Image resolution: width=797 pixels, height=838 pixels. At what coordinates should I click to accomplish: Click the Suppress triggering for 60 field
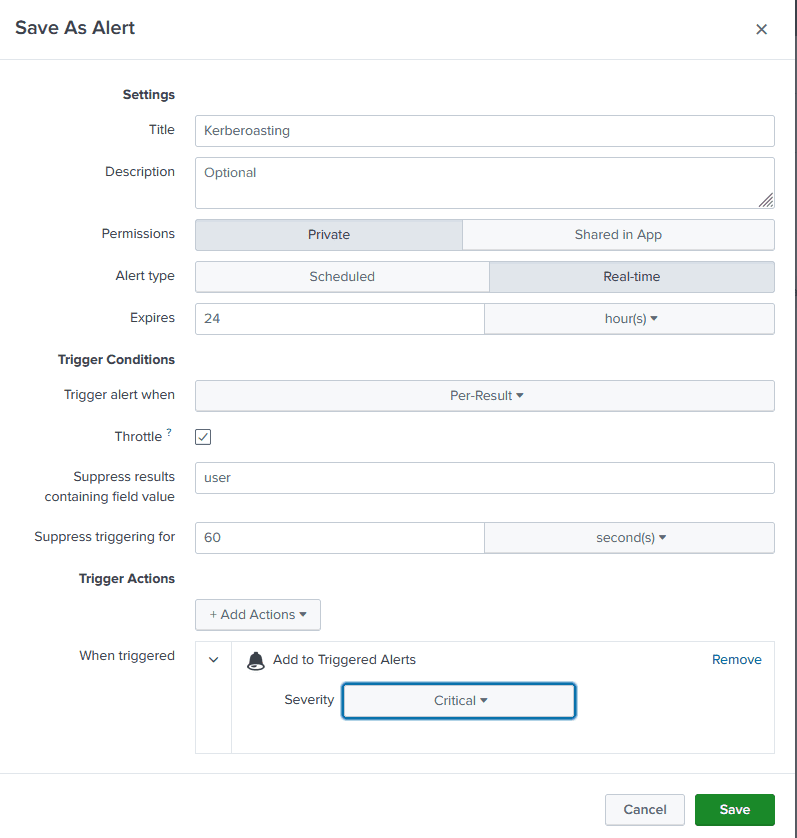(x=339, y=538)
